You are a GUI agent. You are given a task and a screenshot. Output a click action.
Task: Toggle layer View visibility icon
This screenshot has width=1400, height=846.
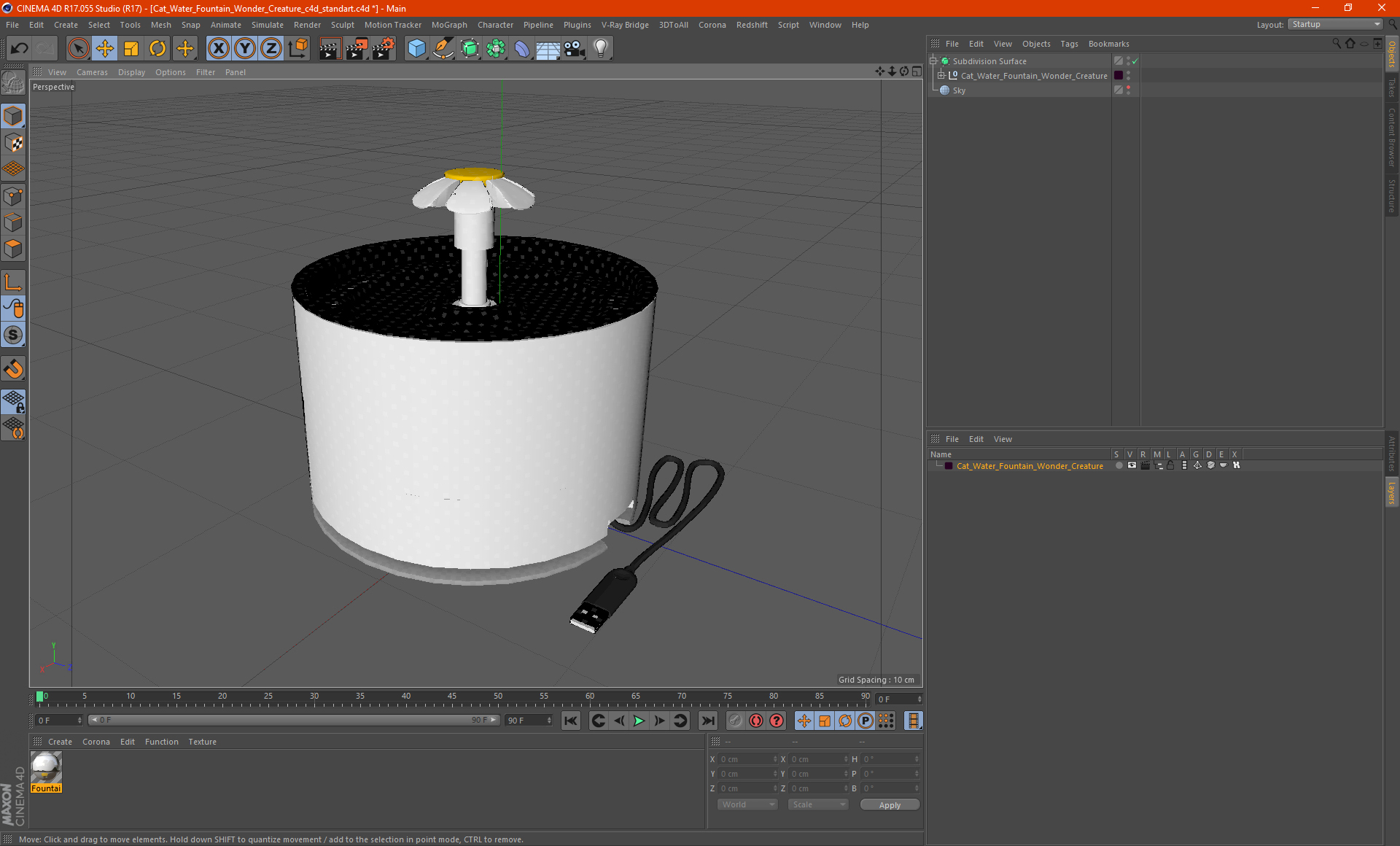[x=1132, y=465]
